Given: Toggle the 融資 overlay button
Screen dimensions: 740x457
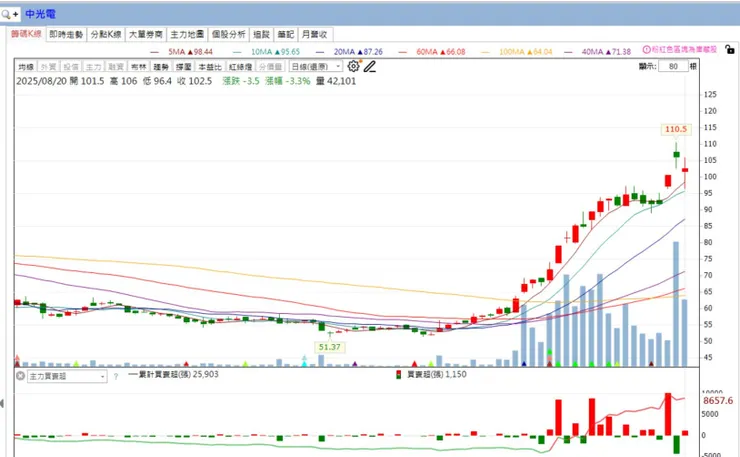Looking at the screenshot, I should [x=116, y=67].
